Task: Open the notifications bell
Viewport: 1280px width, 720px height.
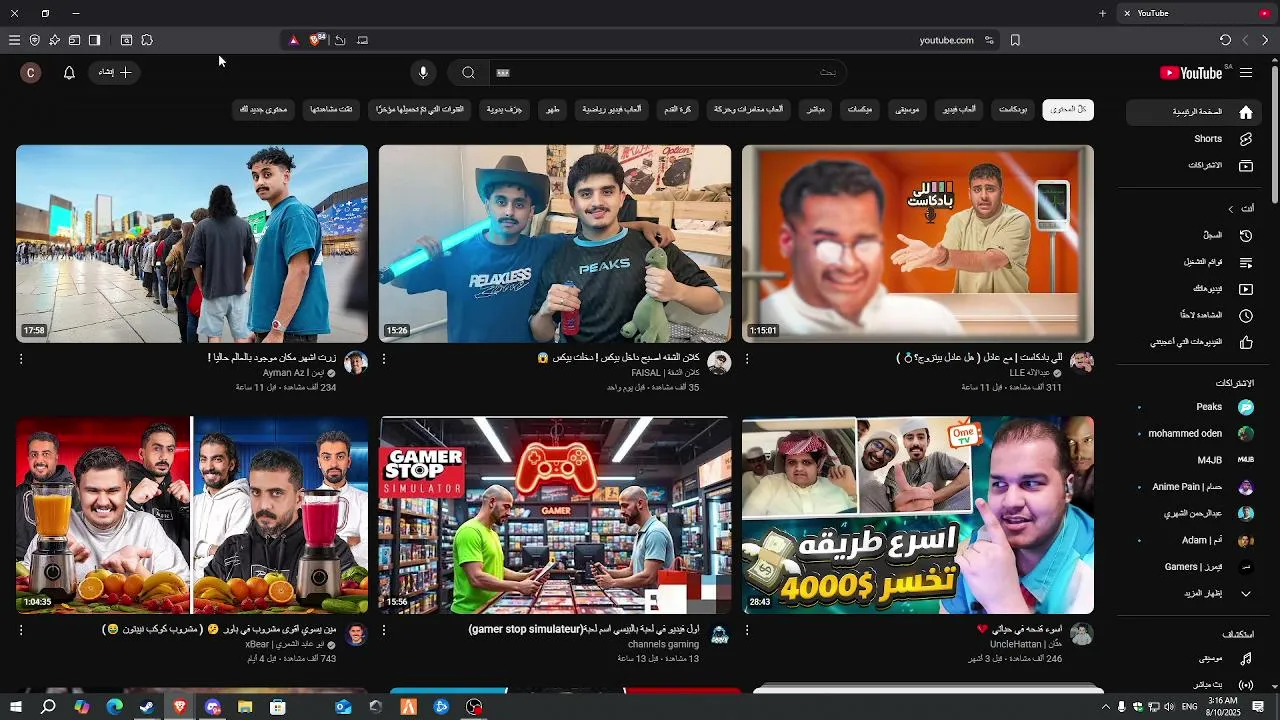Action: point(69,73)
